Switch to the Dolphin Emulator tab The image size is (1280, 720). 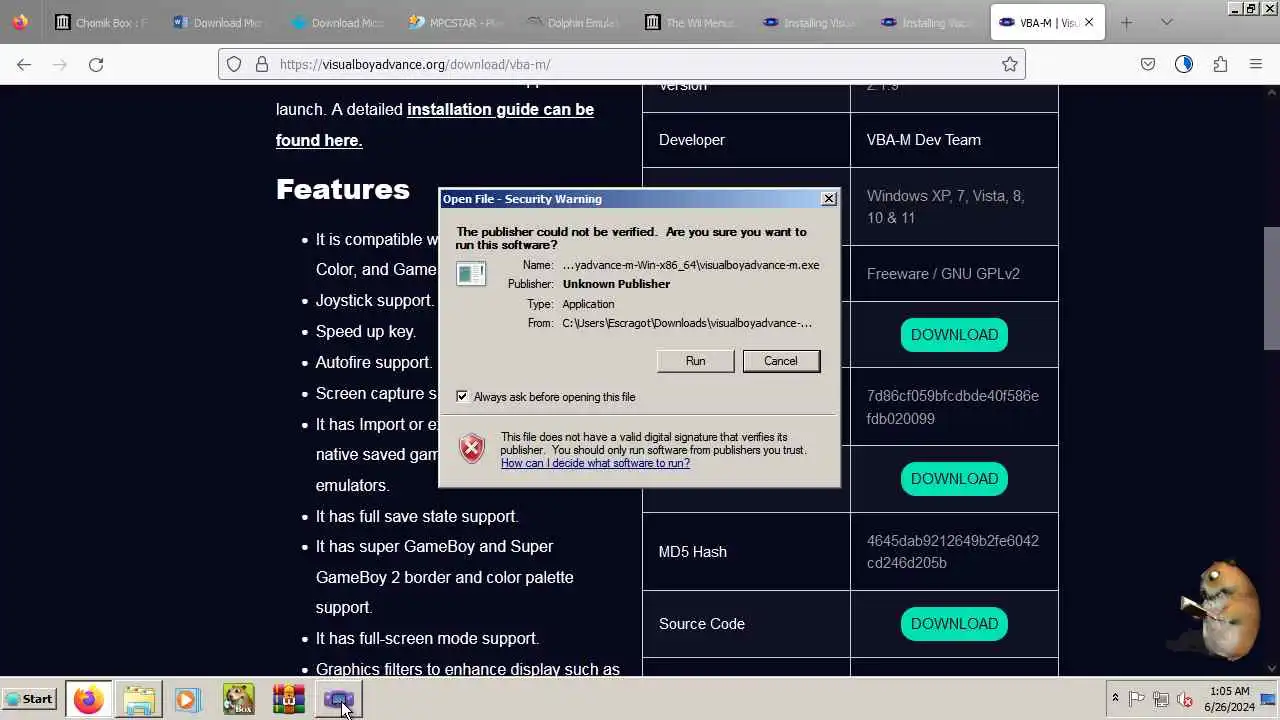point(573,22)
